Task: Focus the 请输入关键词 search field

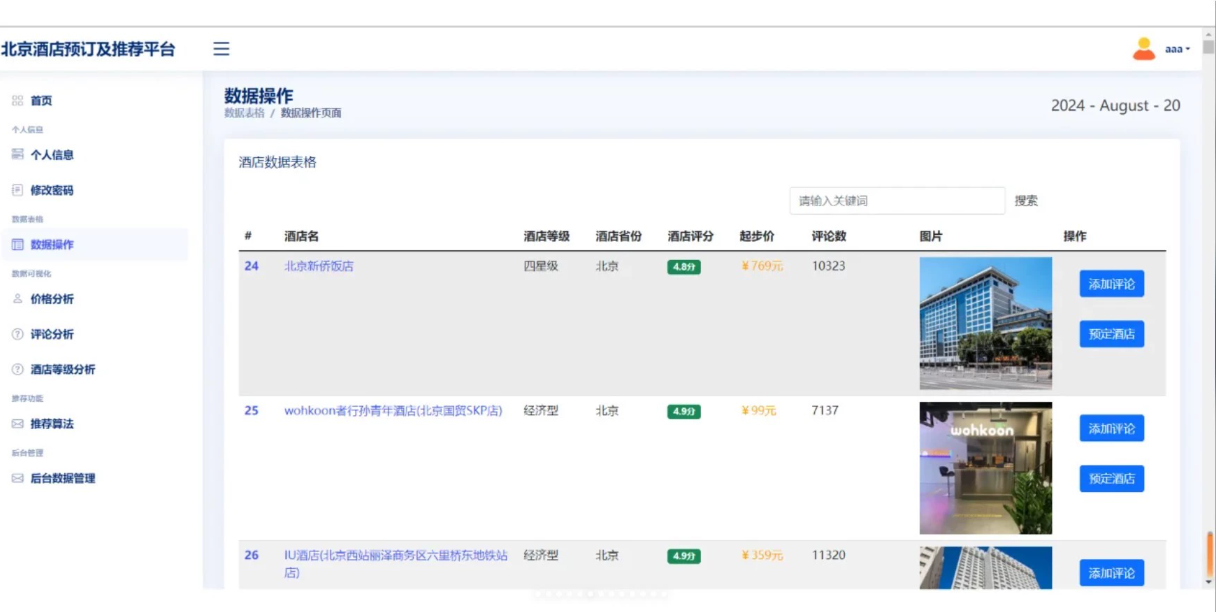Action: pos(897,201)
